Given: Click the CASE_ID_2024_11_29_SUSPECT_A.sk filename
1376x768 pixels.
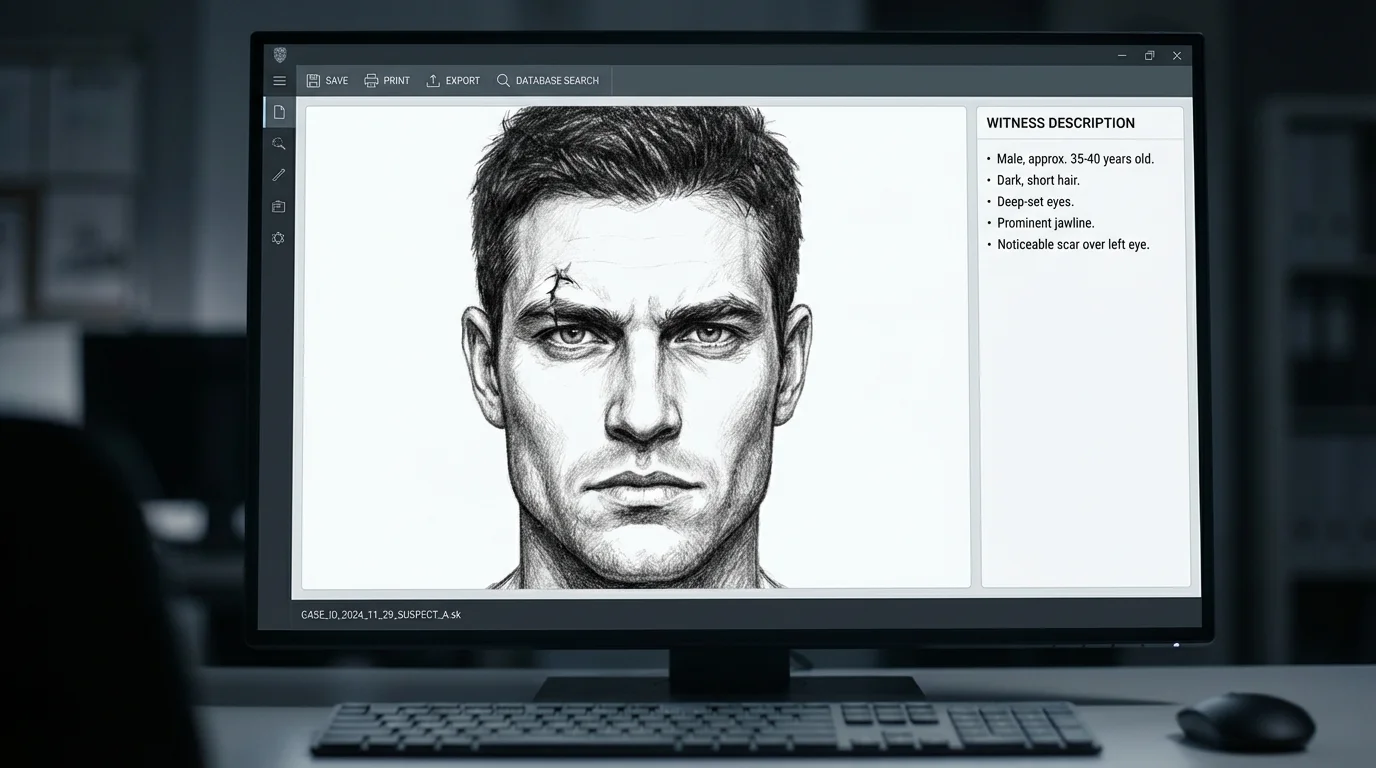Looking at the screenshot, I should tap(381, 614).
